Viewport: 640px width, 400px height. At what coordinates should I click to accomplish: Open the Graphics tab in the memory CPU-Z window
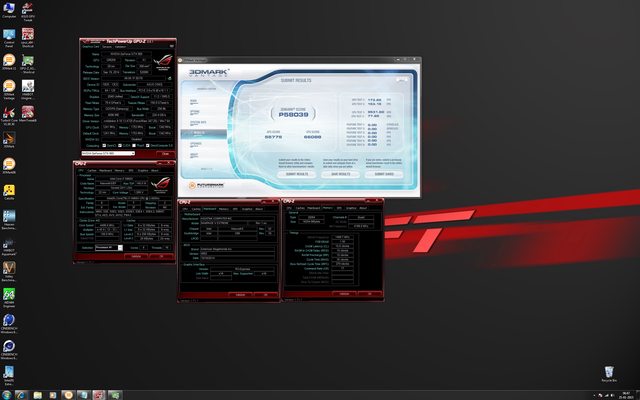click(351, 208)
